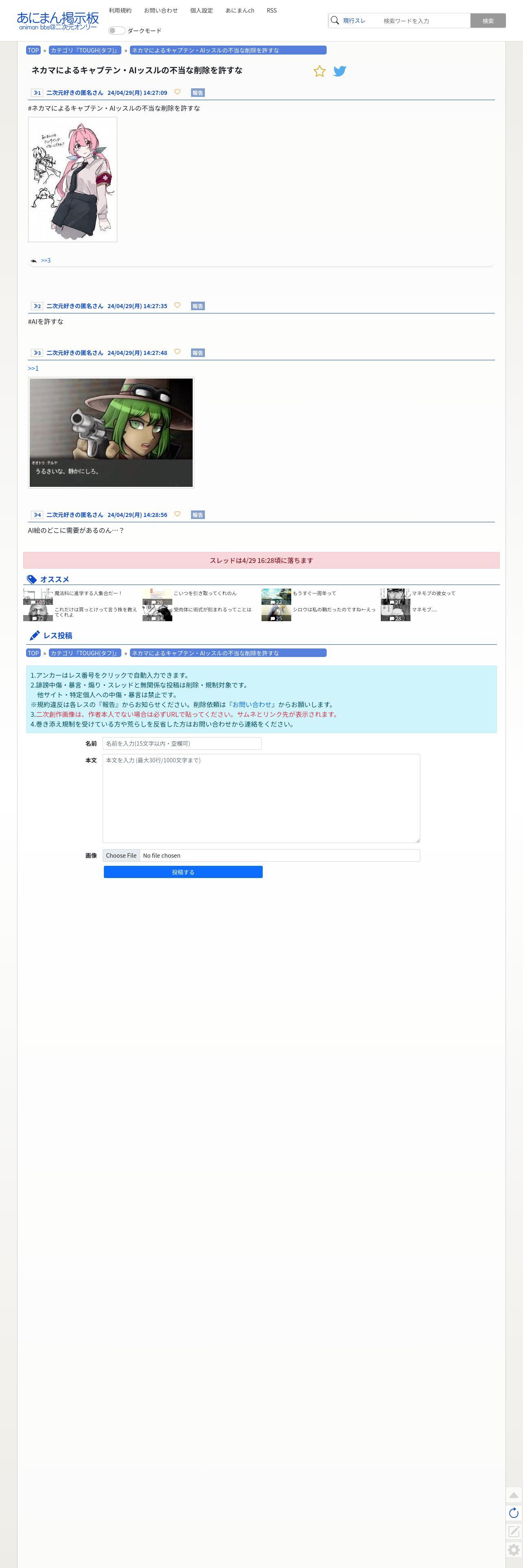Open the floating settings gear icon
Viewport: 523px width, 1568px height.
[x=513, y=1550]
